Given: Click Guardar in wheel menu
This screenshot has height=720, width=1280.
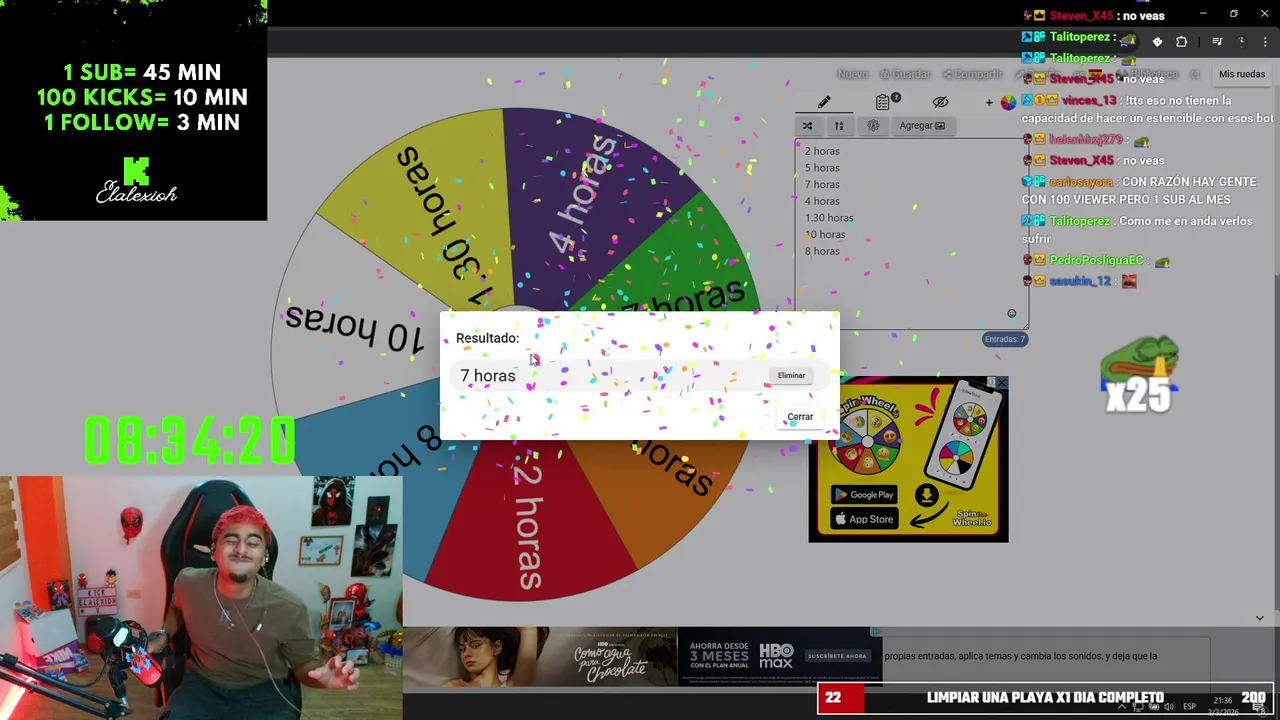Looking at the screenshot, I should [x=905, y=74].
